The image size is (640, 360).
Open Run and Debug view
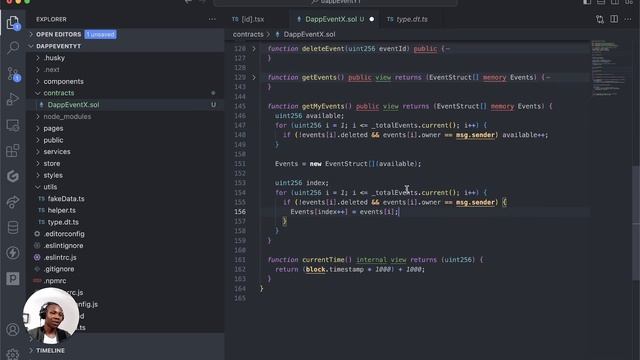pyautogui.click(x=13, y=99)
